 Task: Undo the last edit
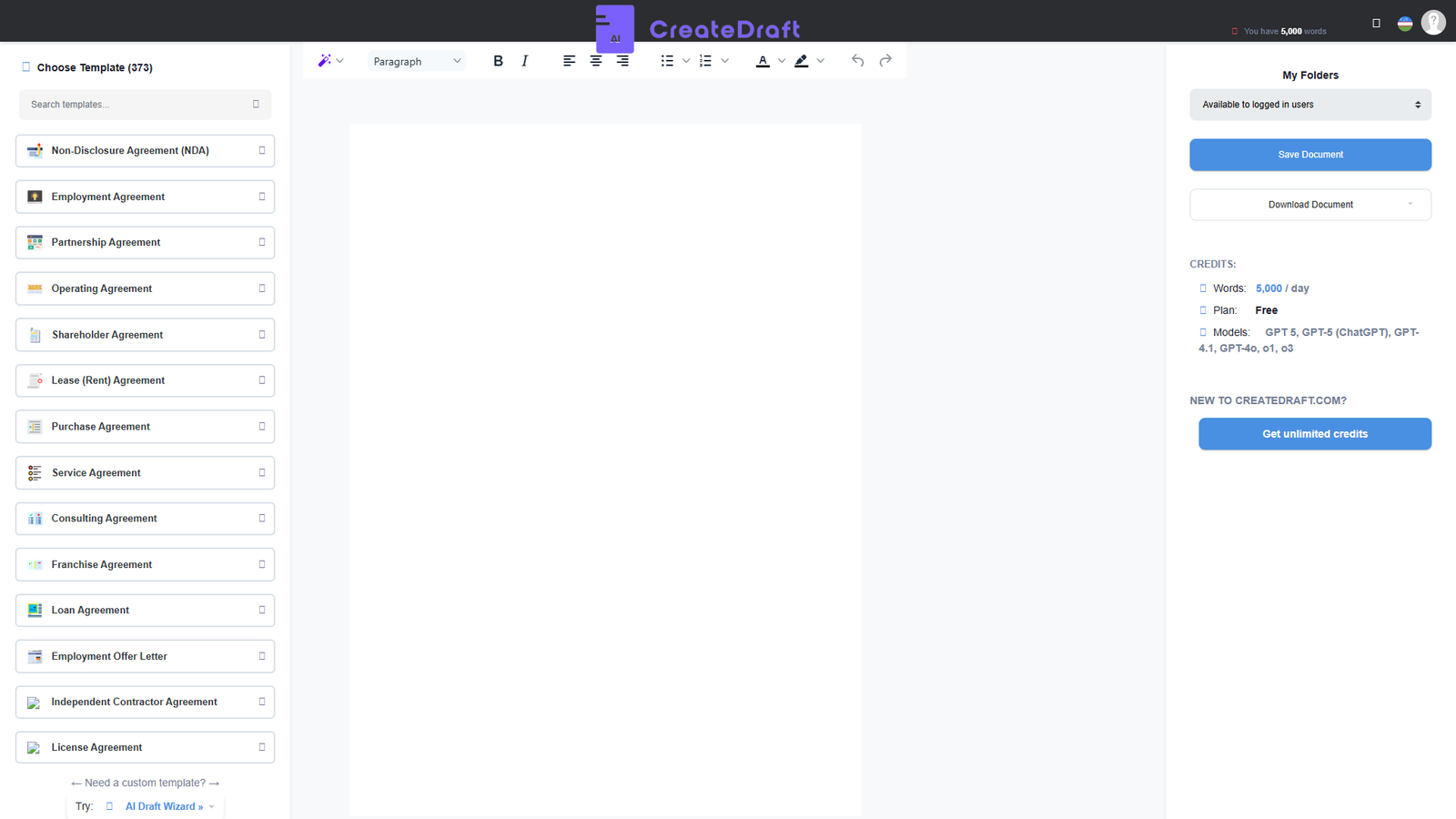point(857,61)
